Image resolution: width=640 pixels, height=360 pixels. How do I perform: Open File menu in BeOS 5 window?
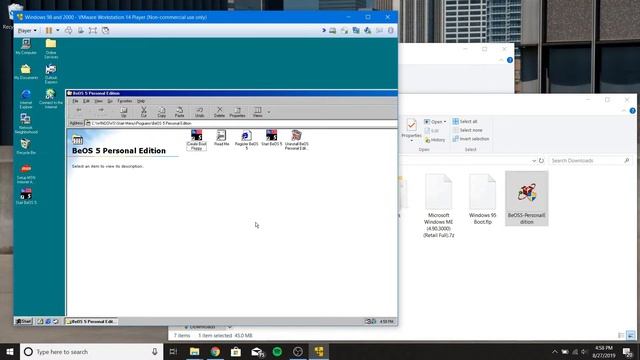pyautogui.click(x=76, y=101)
